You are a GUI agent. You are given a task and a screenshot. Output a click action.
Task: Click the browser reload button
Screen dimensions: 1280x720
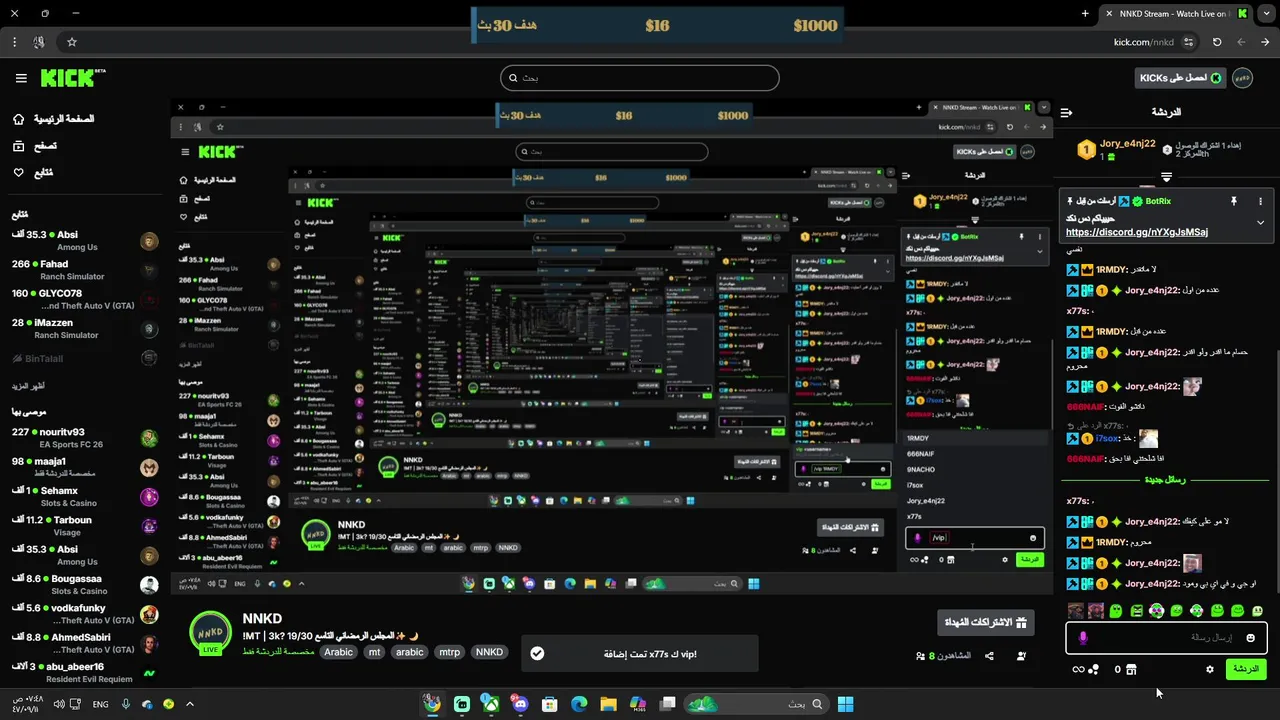(x=1217, y=42)
